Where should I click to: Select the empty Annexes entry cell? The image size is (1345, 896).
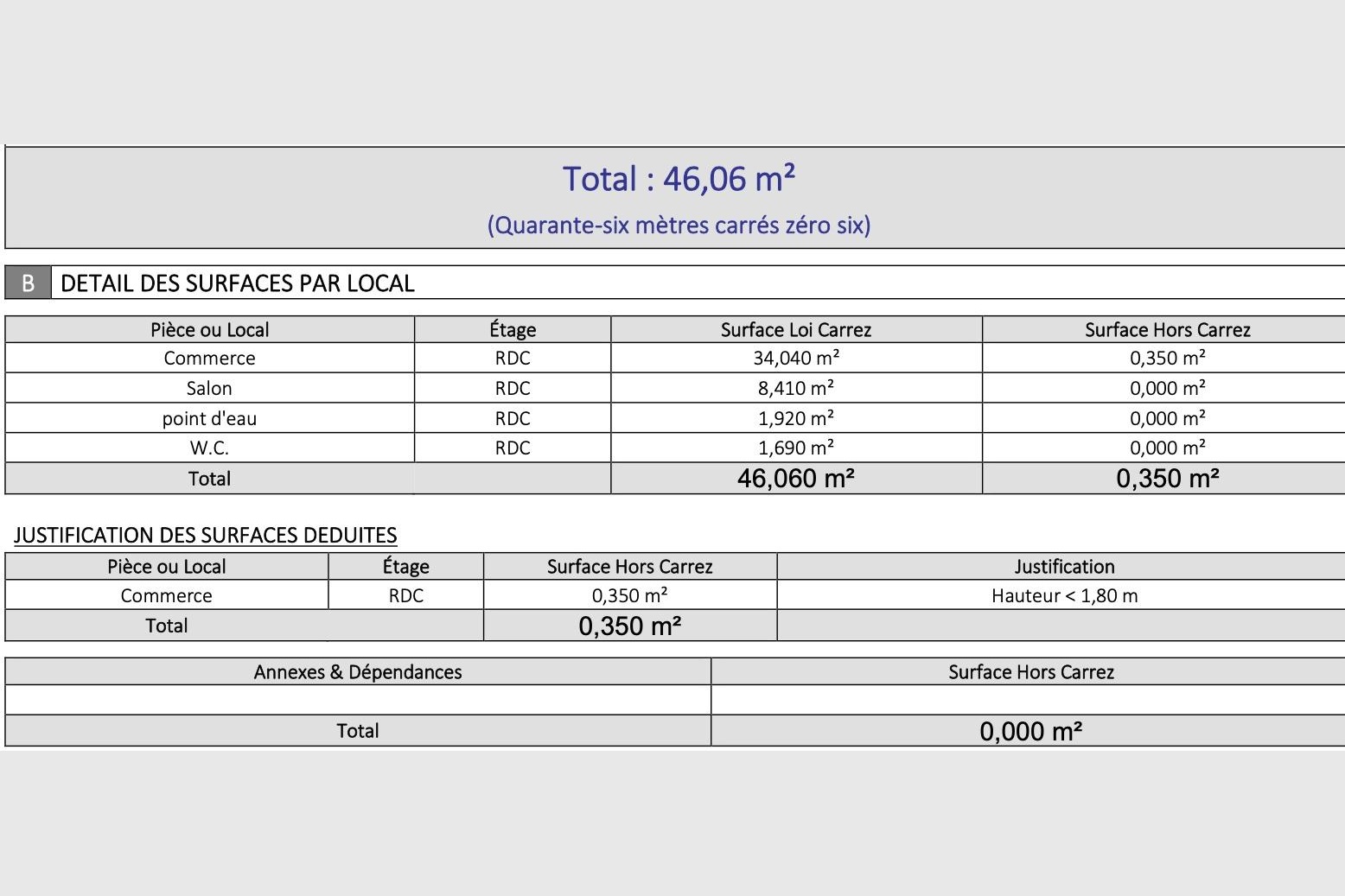(x=358, y=700)
